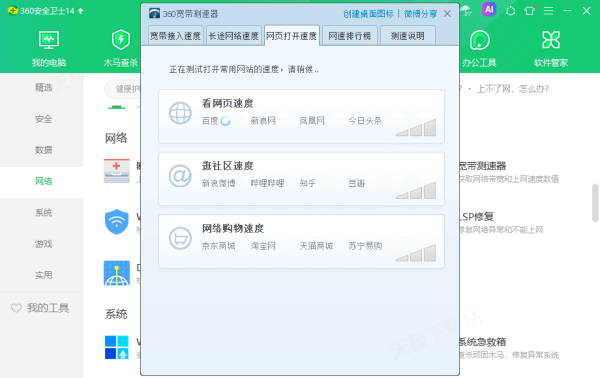The image size is (600, 378).
Task: Select 数据 in left sidebar
Action: click(43, 150)
